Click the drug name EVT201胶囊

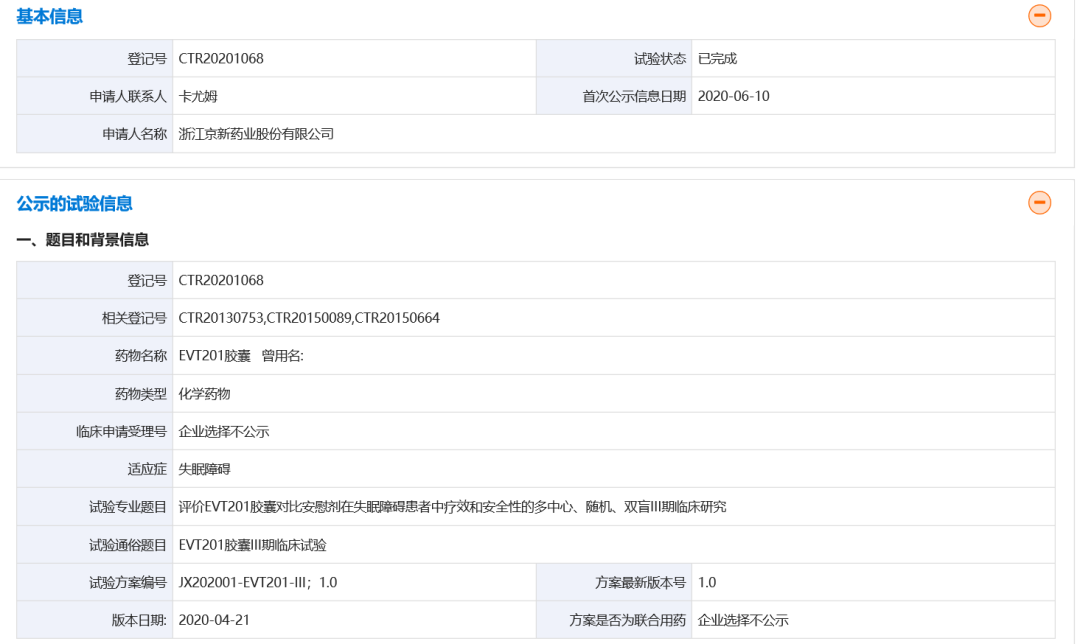[214, 356]
